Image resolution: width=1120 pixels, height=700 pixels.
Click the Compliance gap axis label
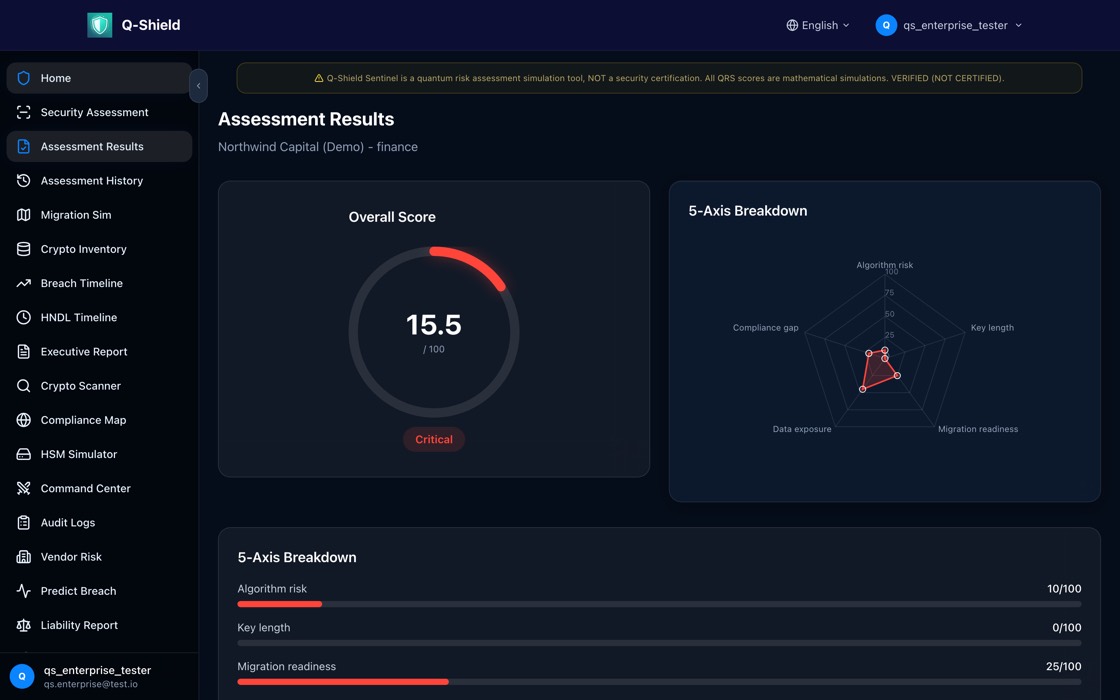766,327
